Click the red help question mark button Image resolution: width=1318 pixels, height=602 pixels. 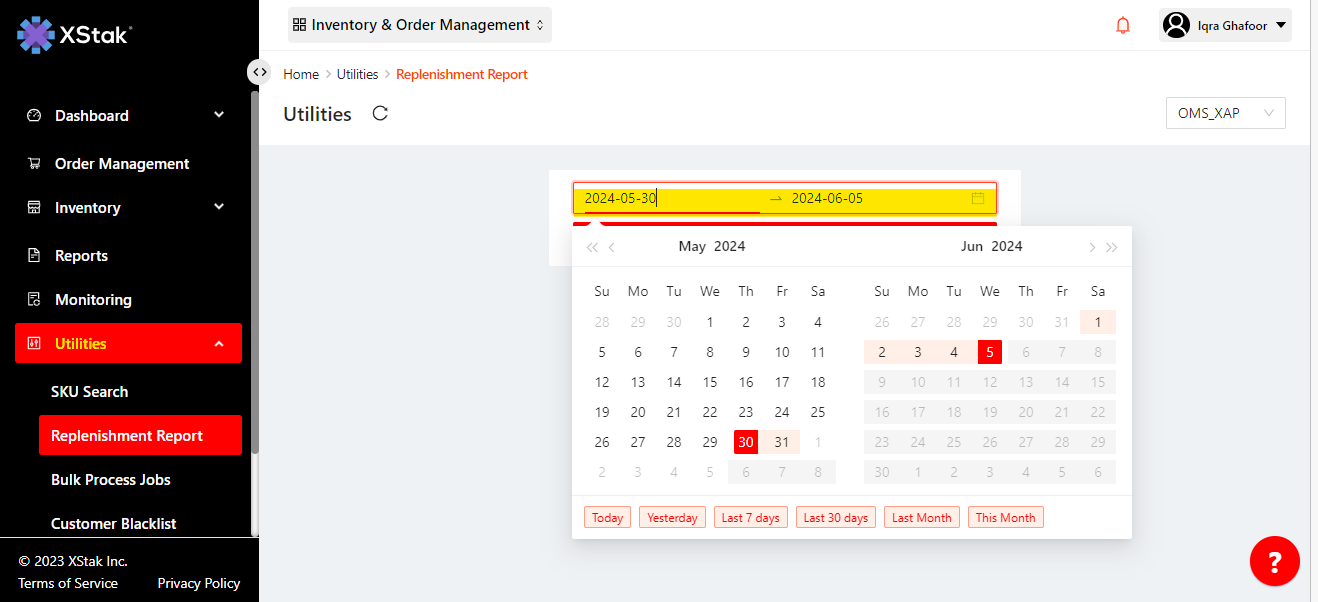click(1274, 561)
